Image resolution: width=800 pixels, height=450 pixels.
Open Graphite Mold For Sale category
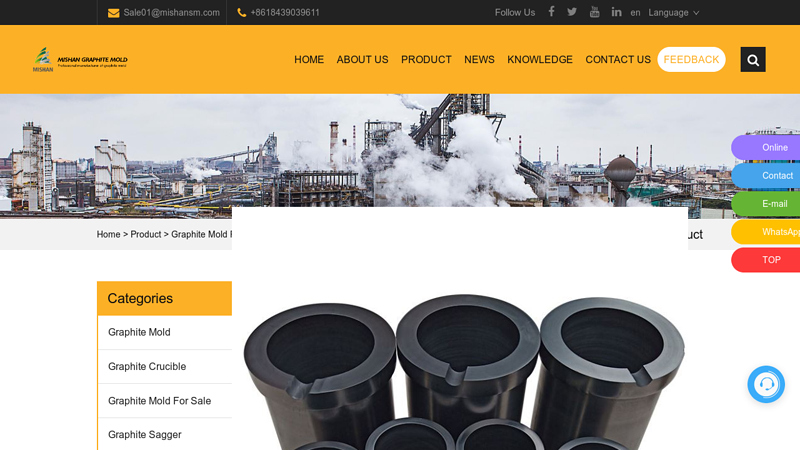click(x=159, y=401)
